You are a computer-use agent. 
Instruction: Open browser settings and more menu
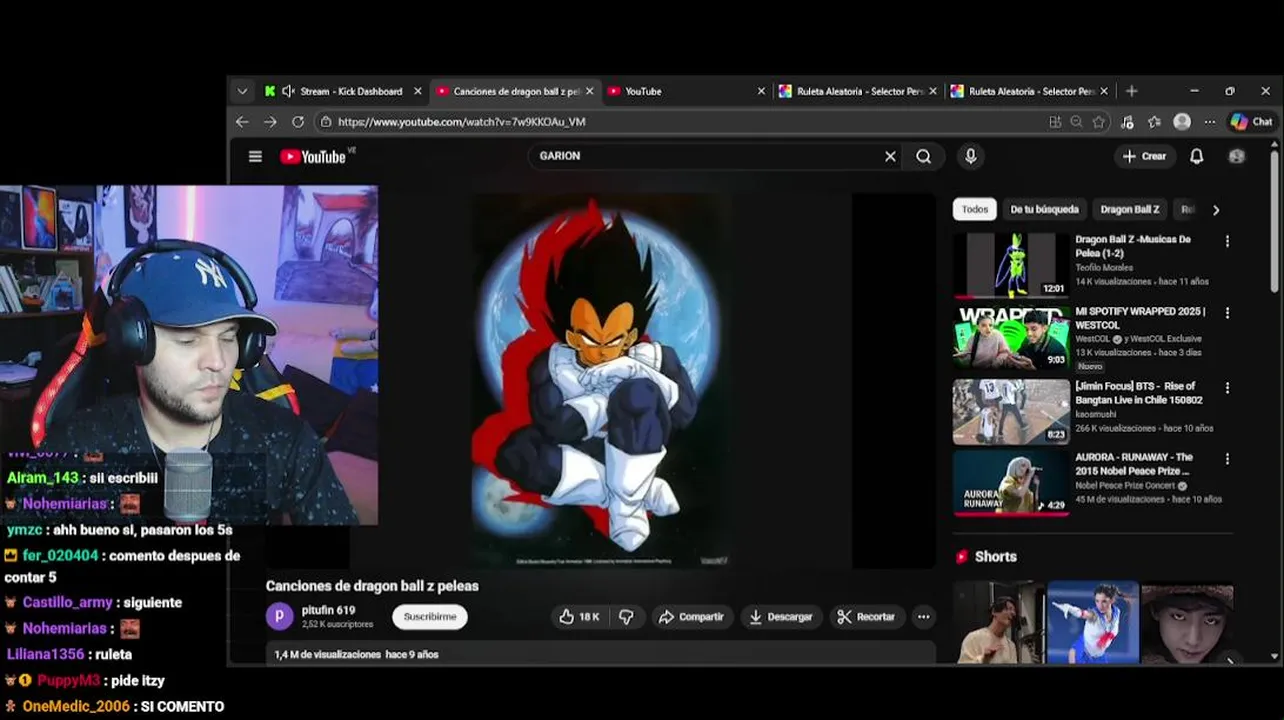point(1210,122)
